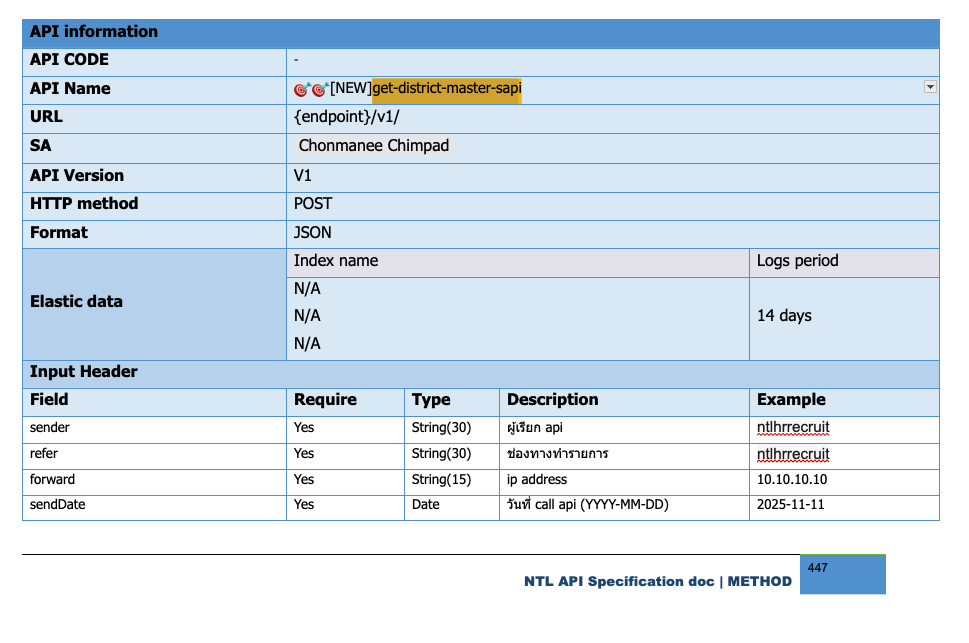The image size is (969, 643).
Task: Click the {endpoint}/v1/ URL value
Action: [x=346, y=117]
